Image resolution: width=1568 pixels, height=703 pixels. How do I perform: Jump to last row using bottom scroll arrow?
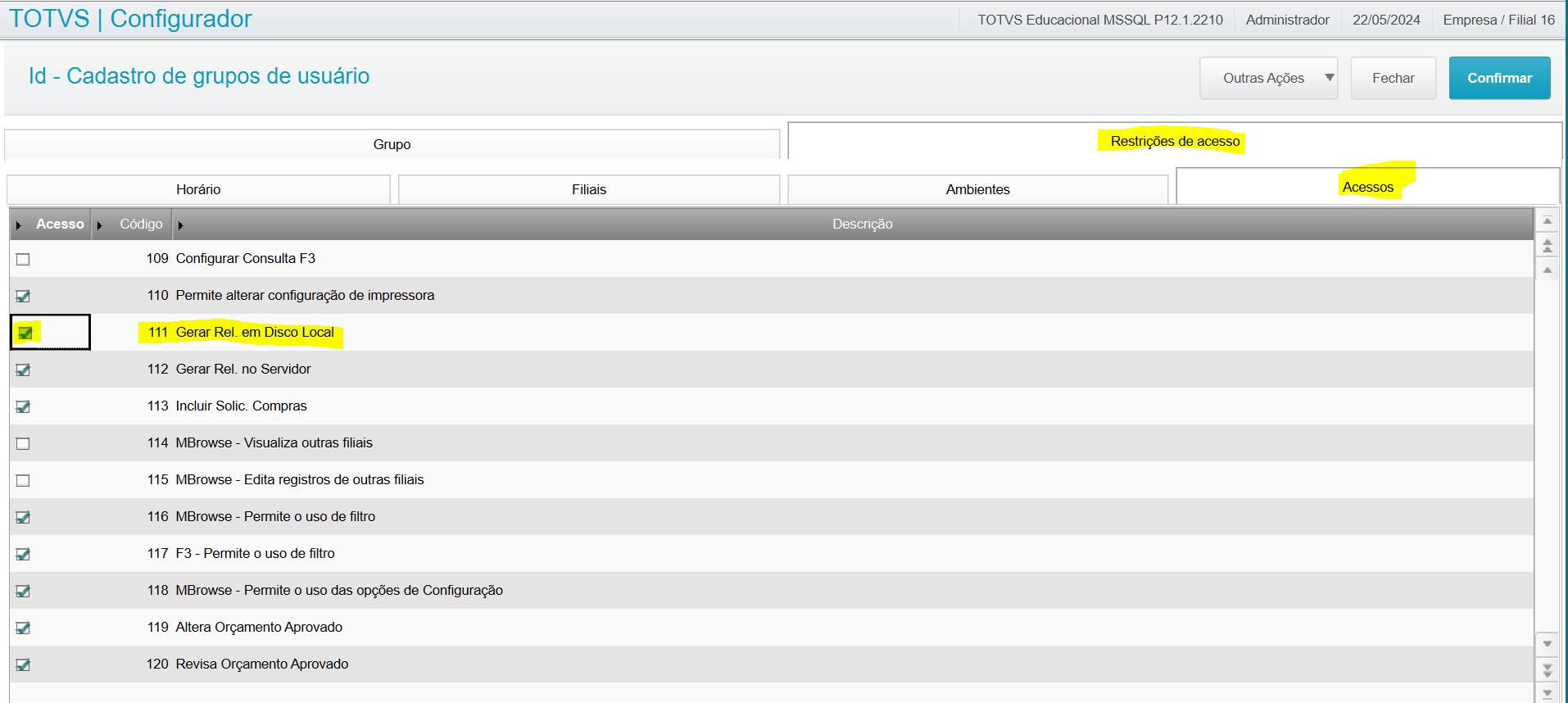[1547, 694]
